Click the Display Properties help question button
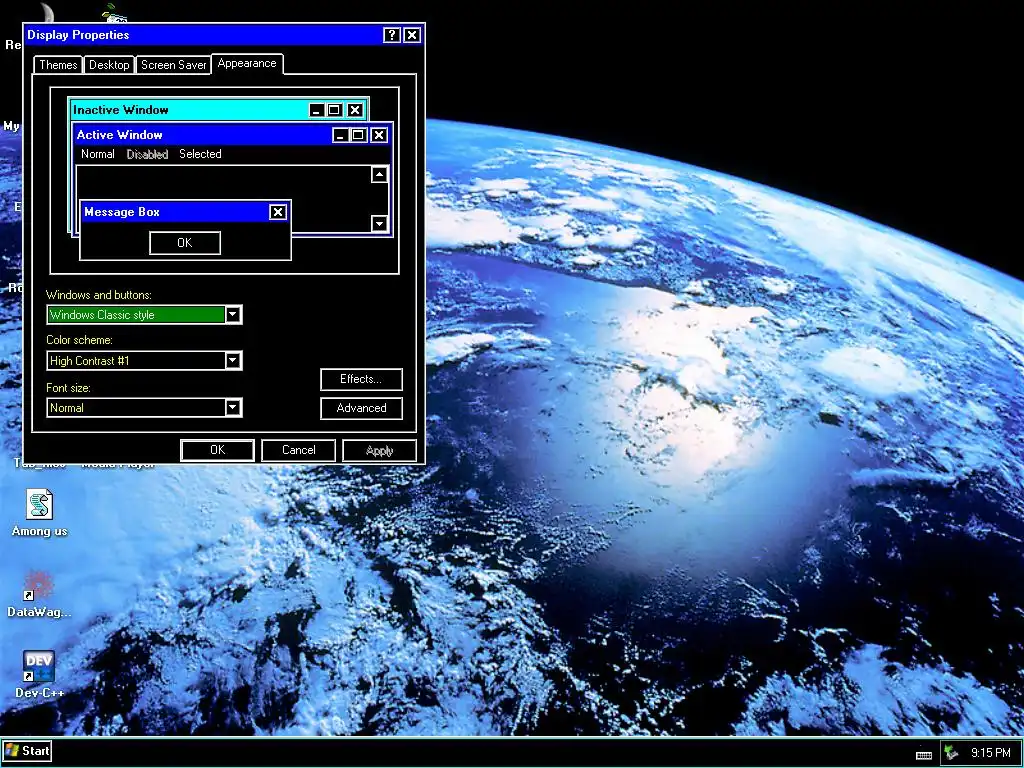 [x=391, y=35]
